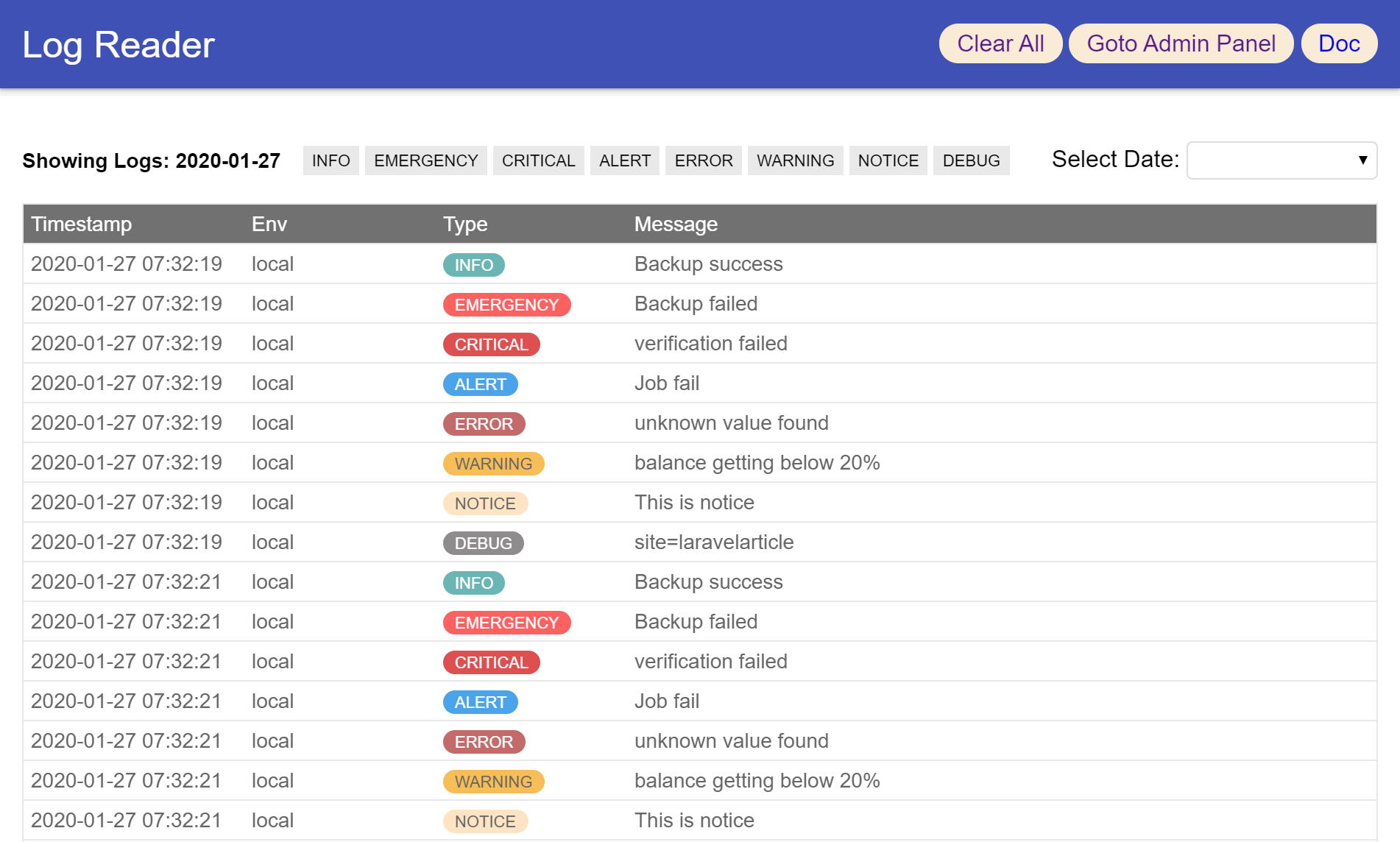The height and width of the screenshot is (842, 1400).
Task: Open the Goto Admin Panel page
Action: click(x=1181, y=43)
